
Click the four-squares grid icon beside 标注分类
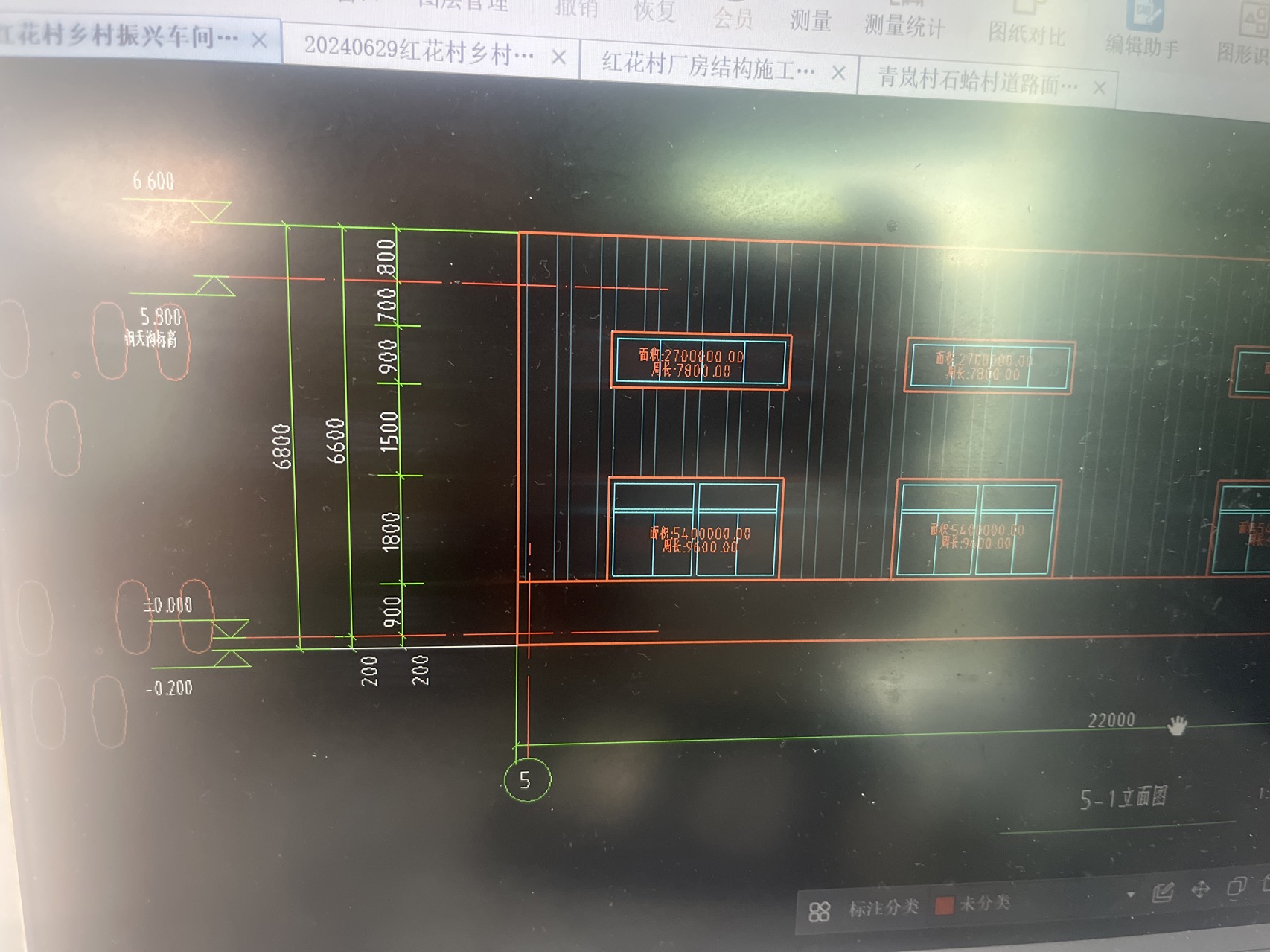click(x=820, y=912)
